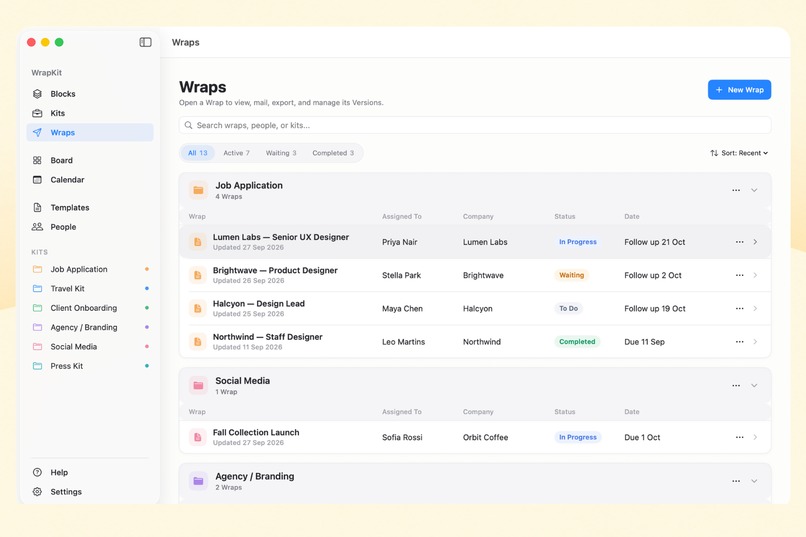This screenshot has width=806, height=537.
Task: Collapse the Social Media group
Action: (x=754, y=385)
